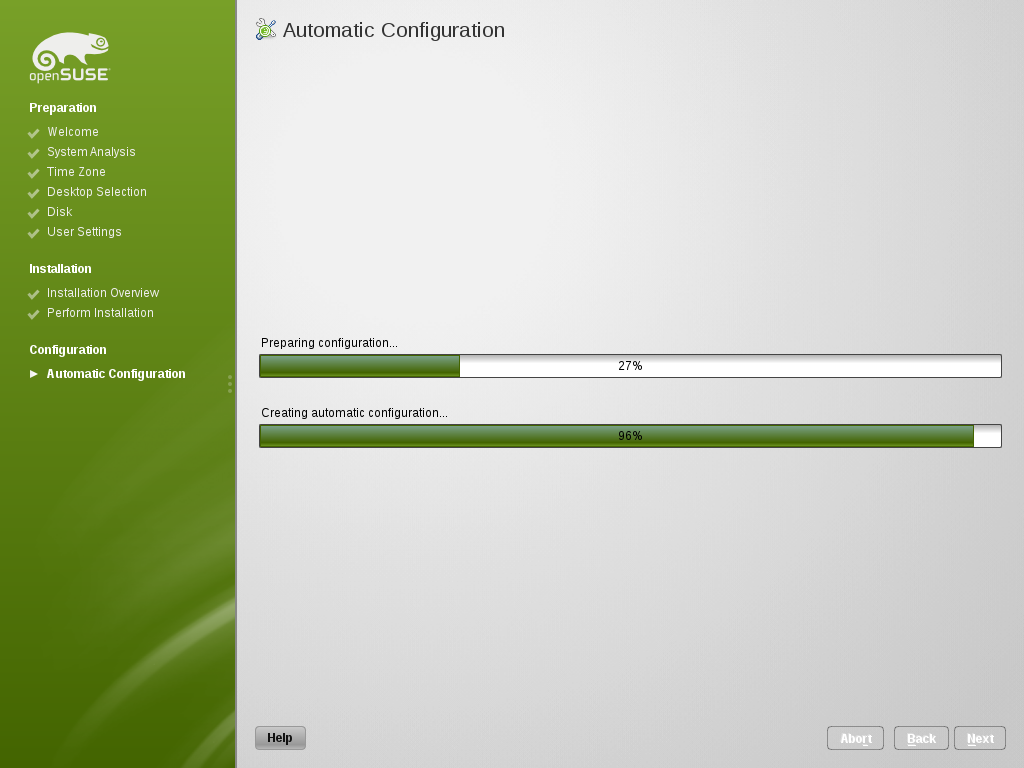1024x768 pixels.
Task: Click the Back button
Action: point(921,738)
